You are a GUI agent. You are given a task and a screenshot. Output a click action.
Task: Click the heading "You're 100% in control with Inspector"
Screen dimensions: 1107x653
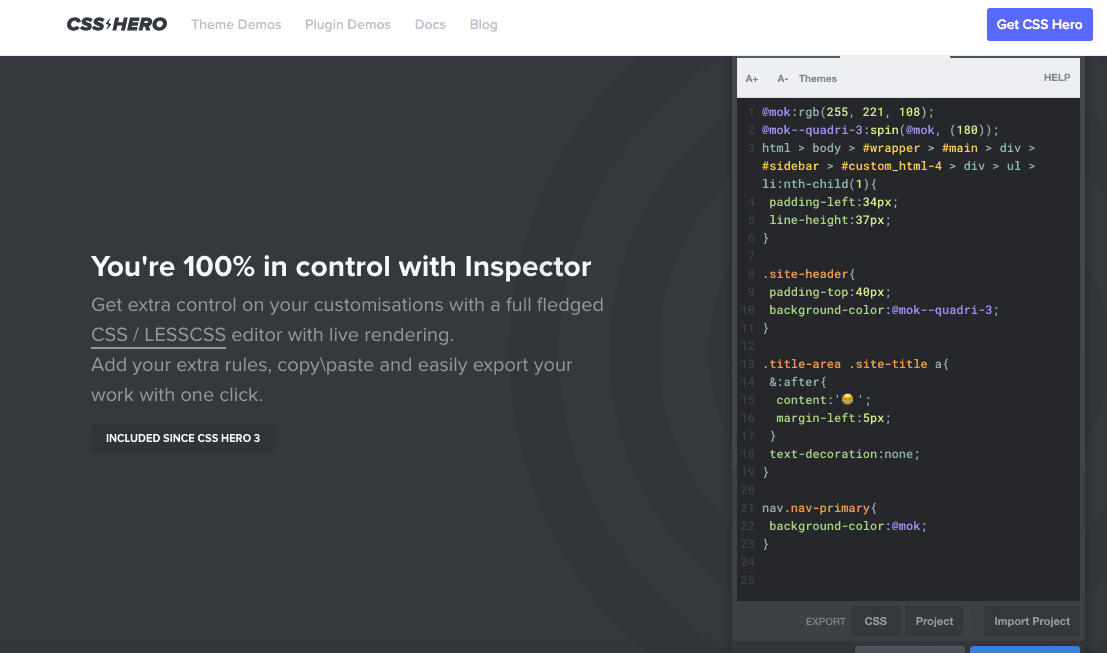click(341, 267)
